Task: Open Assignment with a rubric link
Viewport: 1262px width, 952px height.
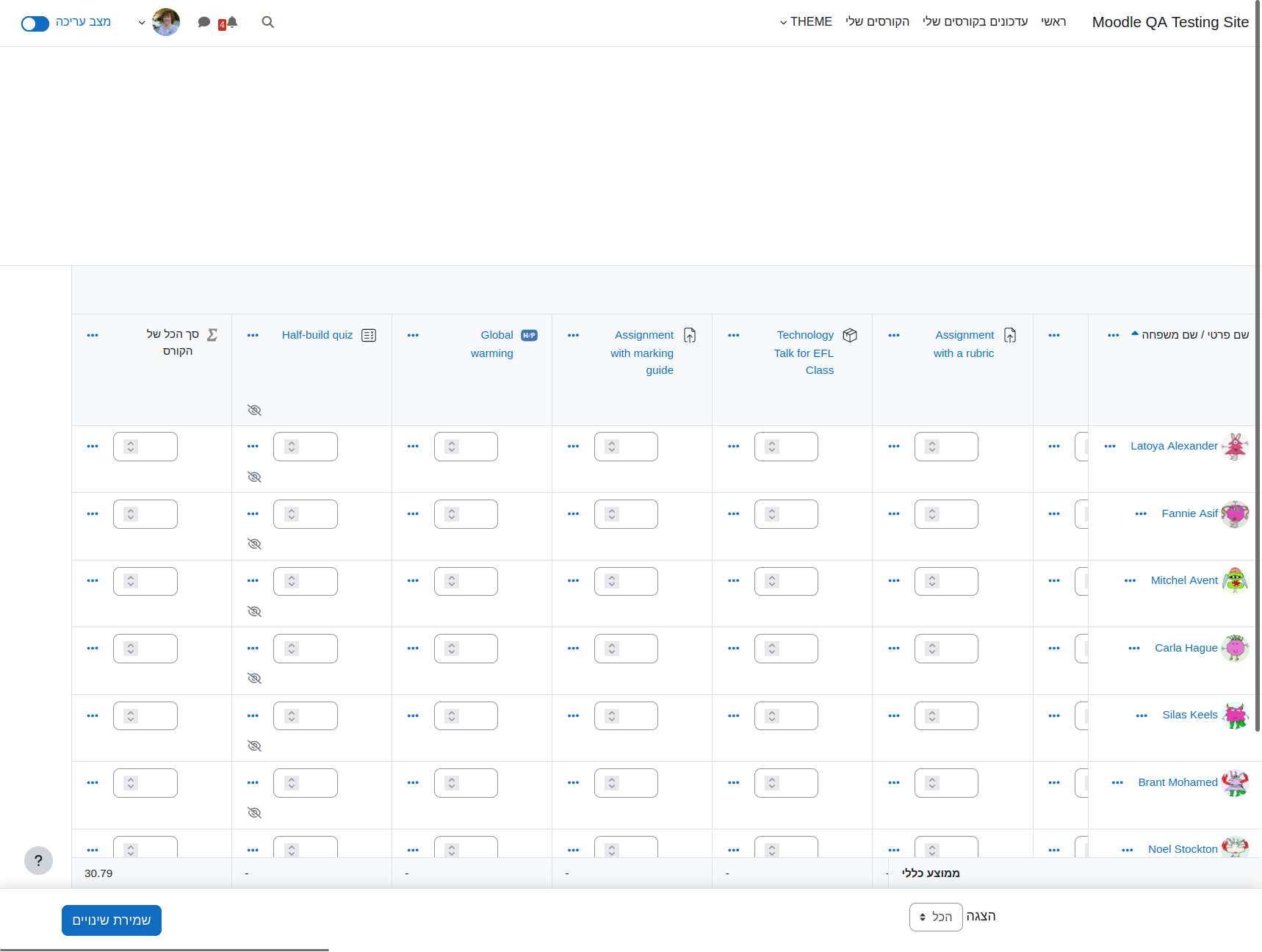Action: coord(964,344)
